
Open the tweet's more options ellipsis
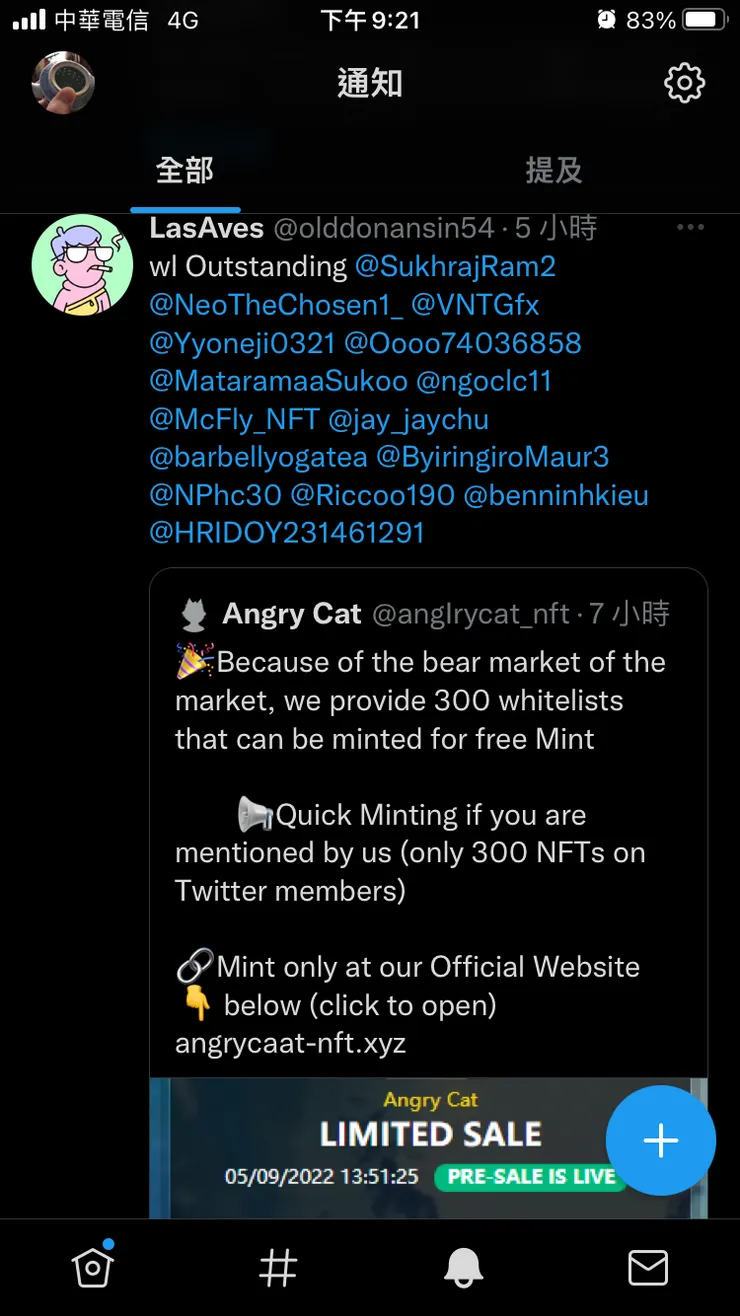click(x=690, y=228)
